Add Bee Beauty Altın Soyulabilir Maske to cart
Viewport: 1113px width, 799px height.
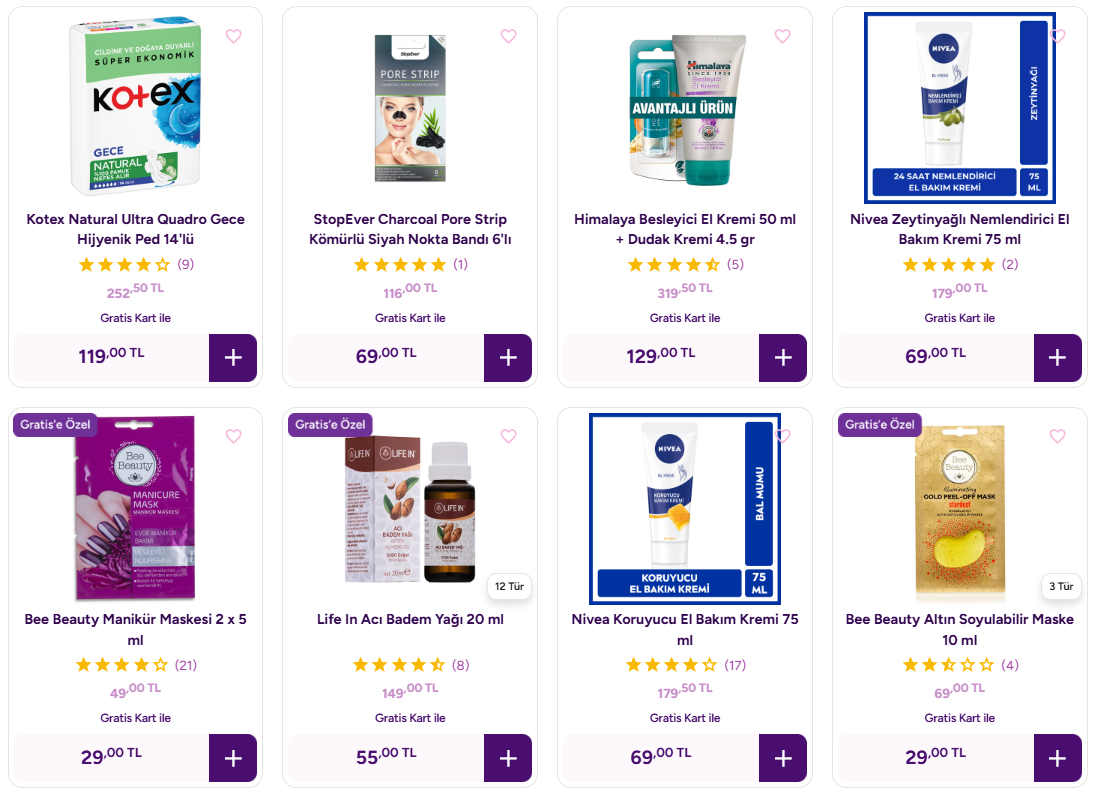(1057, 758)
